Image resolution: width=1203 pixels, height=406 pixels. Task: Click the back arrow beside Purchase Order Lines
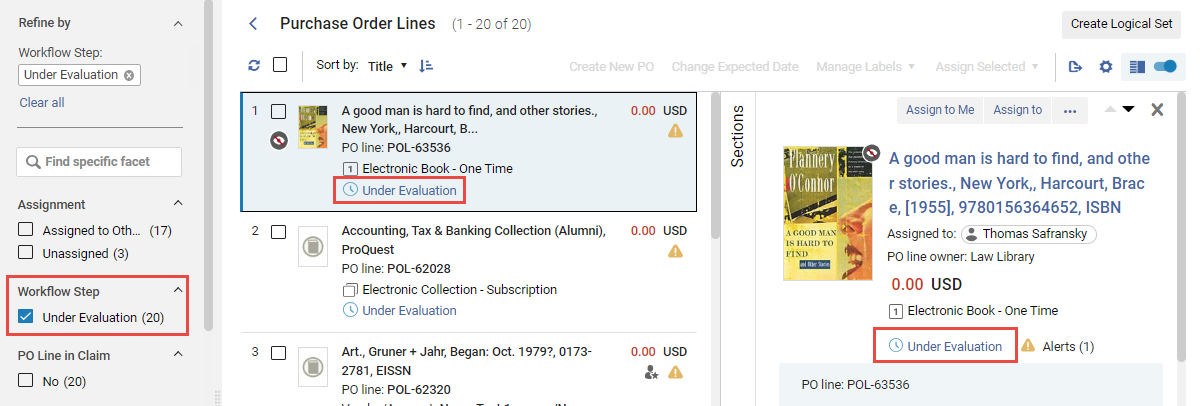click(x=253, y=23)
